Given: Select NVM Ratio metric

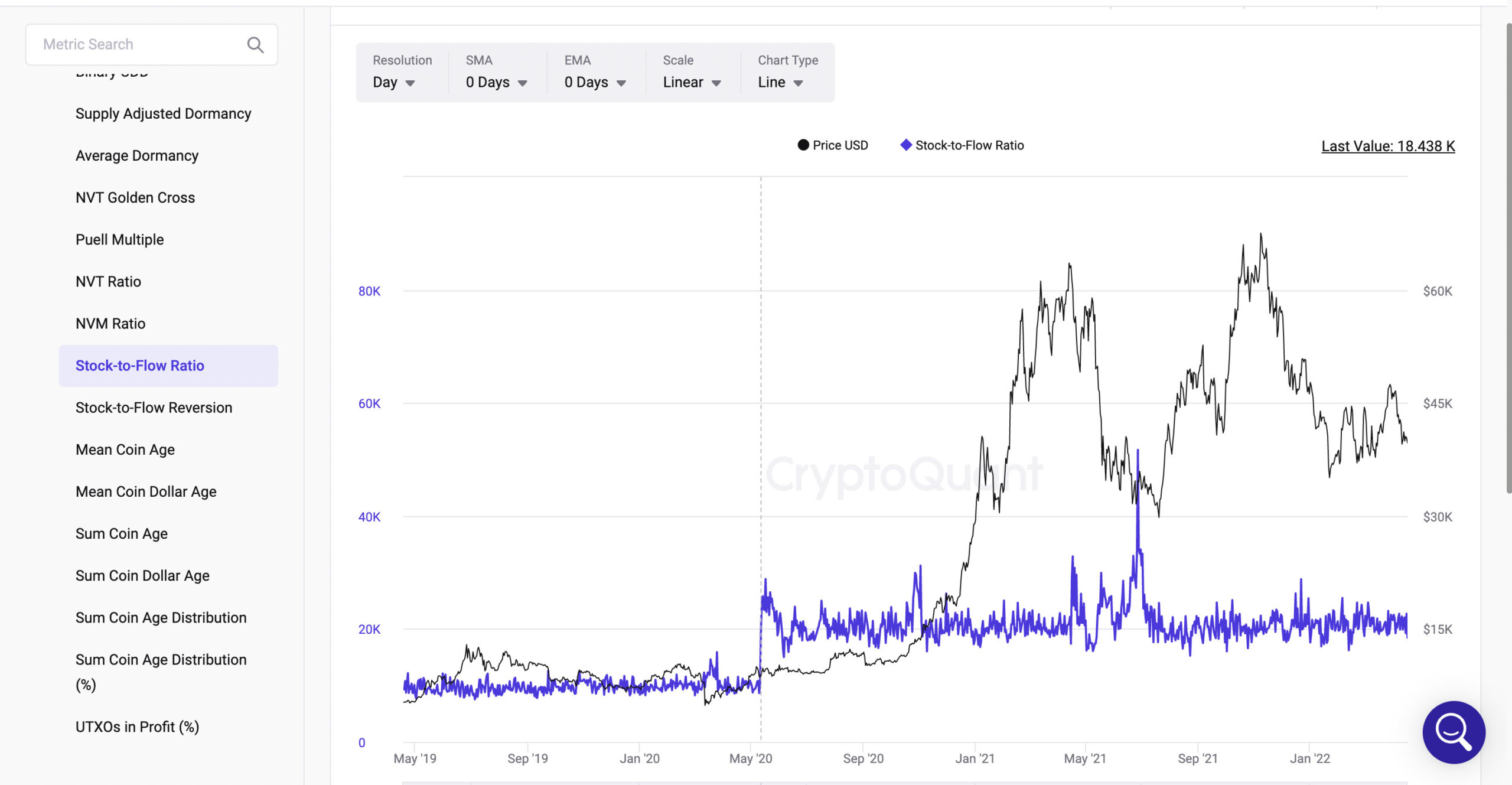Looking at the screenshot, I should click(110, 323).
